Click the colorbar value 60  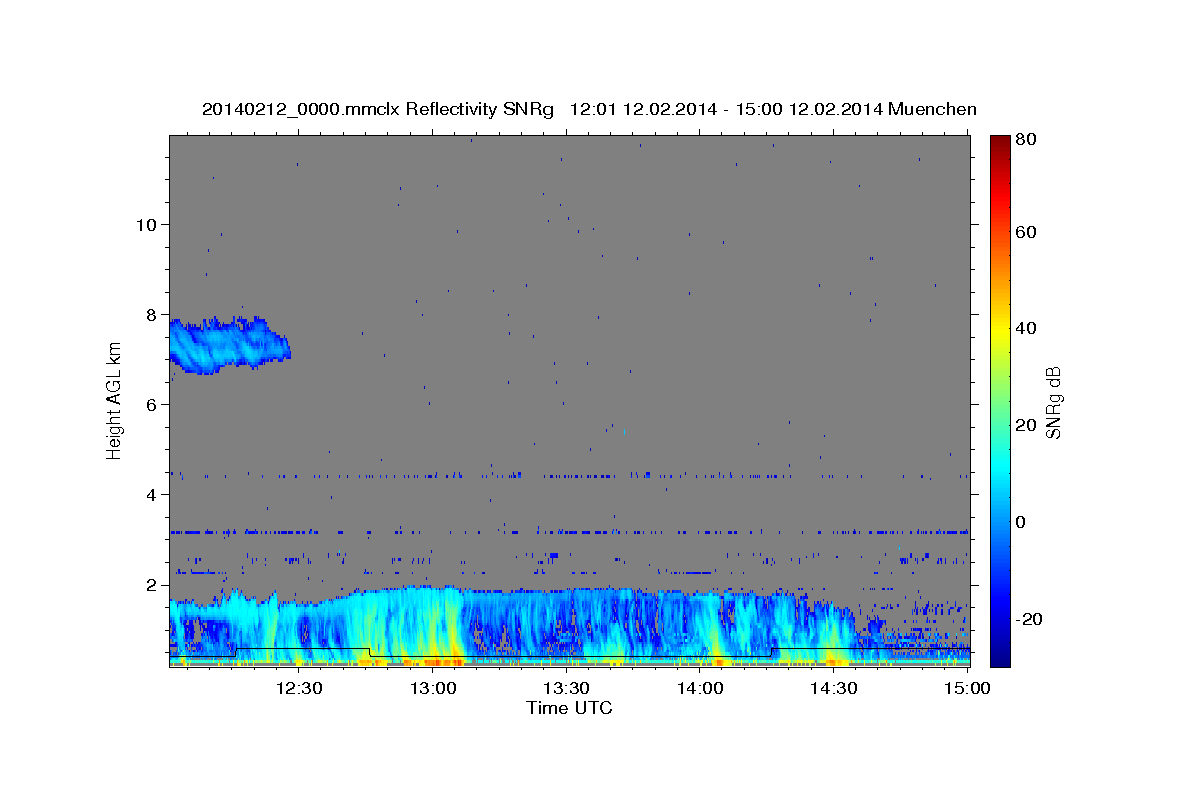[x=1027, y=232]
